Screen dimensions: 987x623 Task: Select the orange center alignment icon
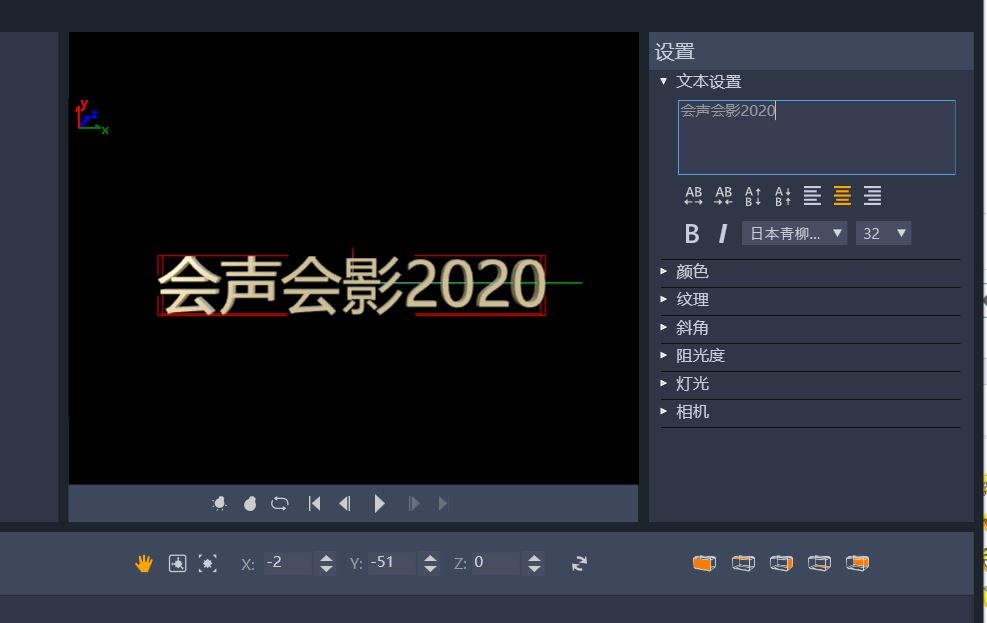click(x=842, y=196)
